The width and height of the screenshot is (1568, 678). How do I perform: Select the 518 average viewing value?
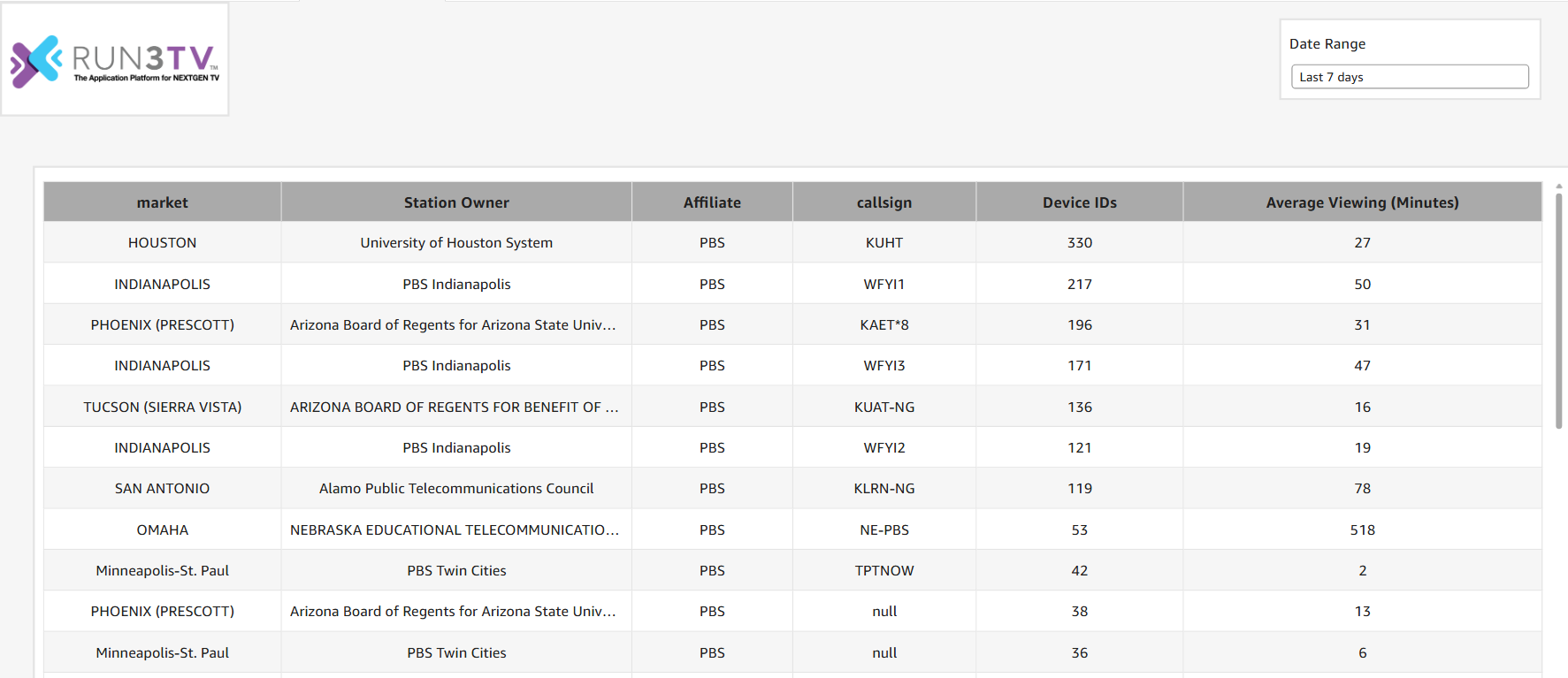[1362, 530]
